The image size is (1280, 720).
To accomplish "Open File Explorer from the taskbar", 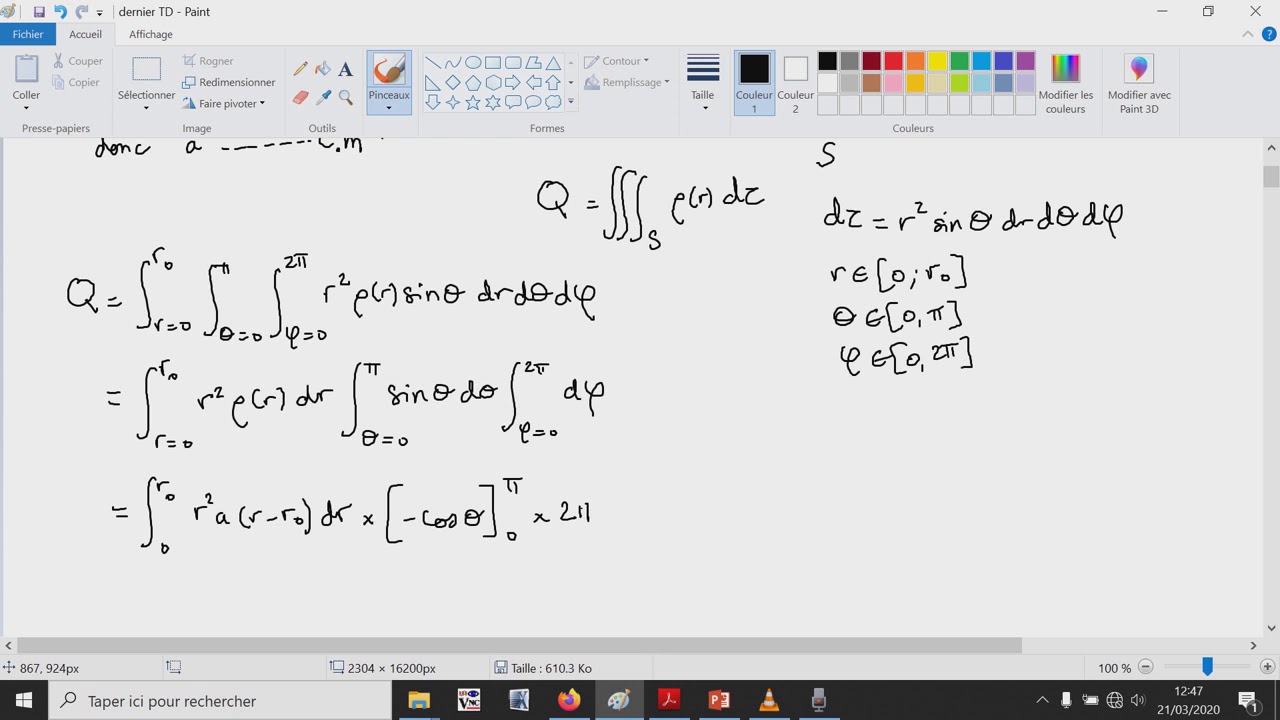I will click(x=419, y=701).
